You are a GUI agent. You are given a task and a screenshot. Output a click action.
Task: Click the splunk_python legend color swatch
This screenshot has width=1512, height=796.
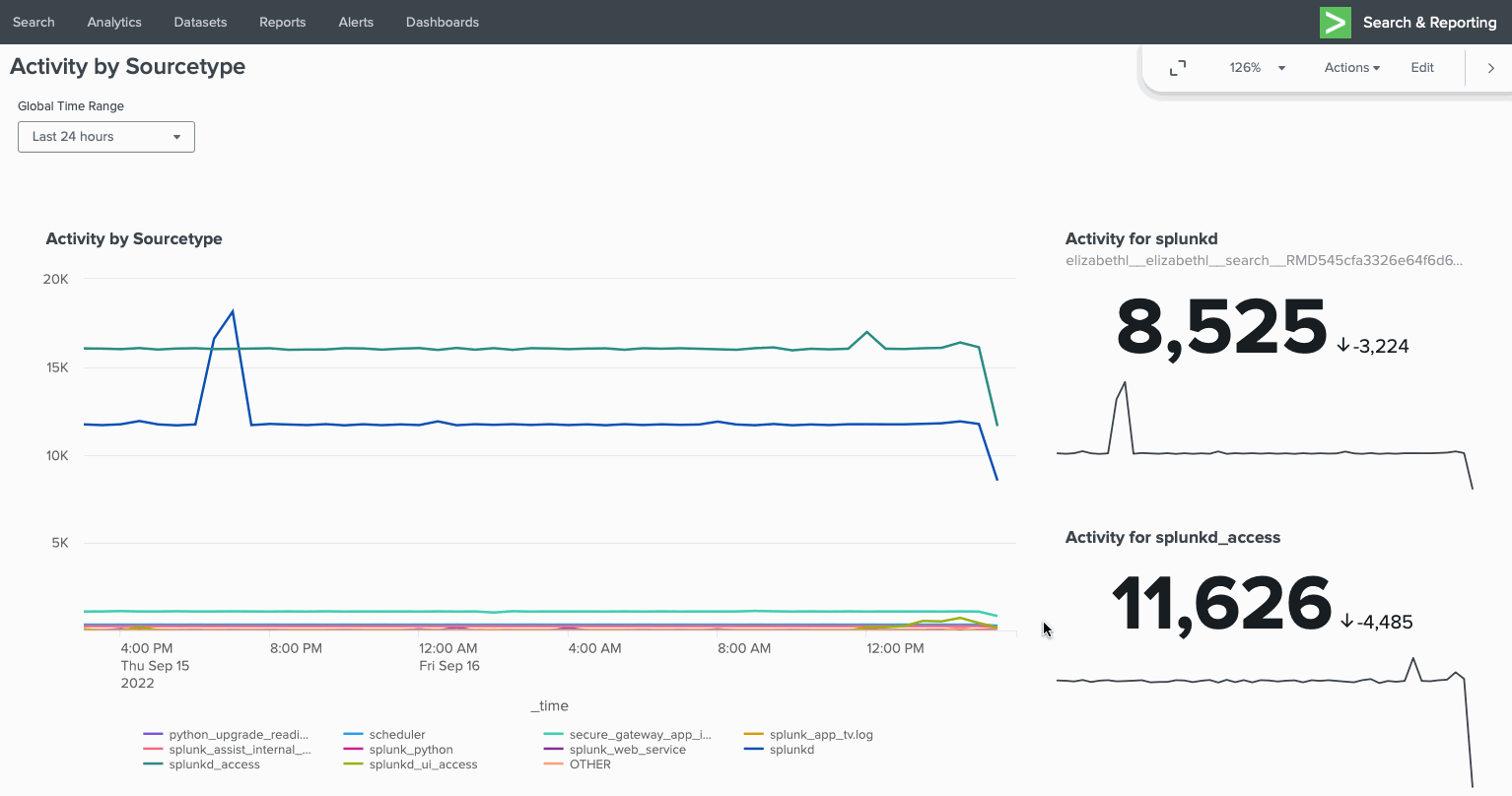[x=353, y=750]
